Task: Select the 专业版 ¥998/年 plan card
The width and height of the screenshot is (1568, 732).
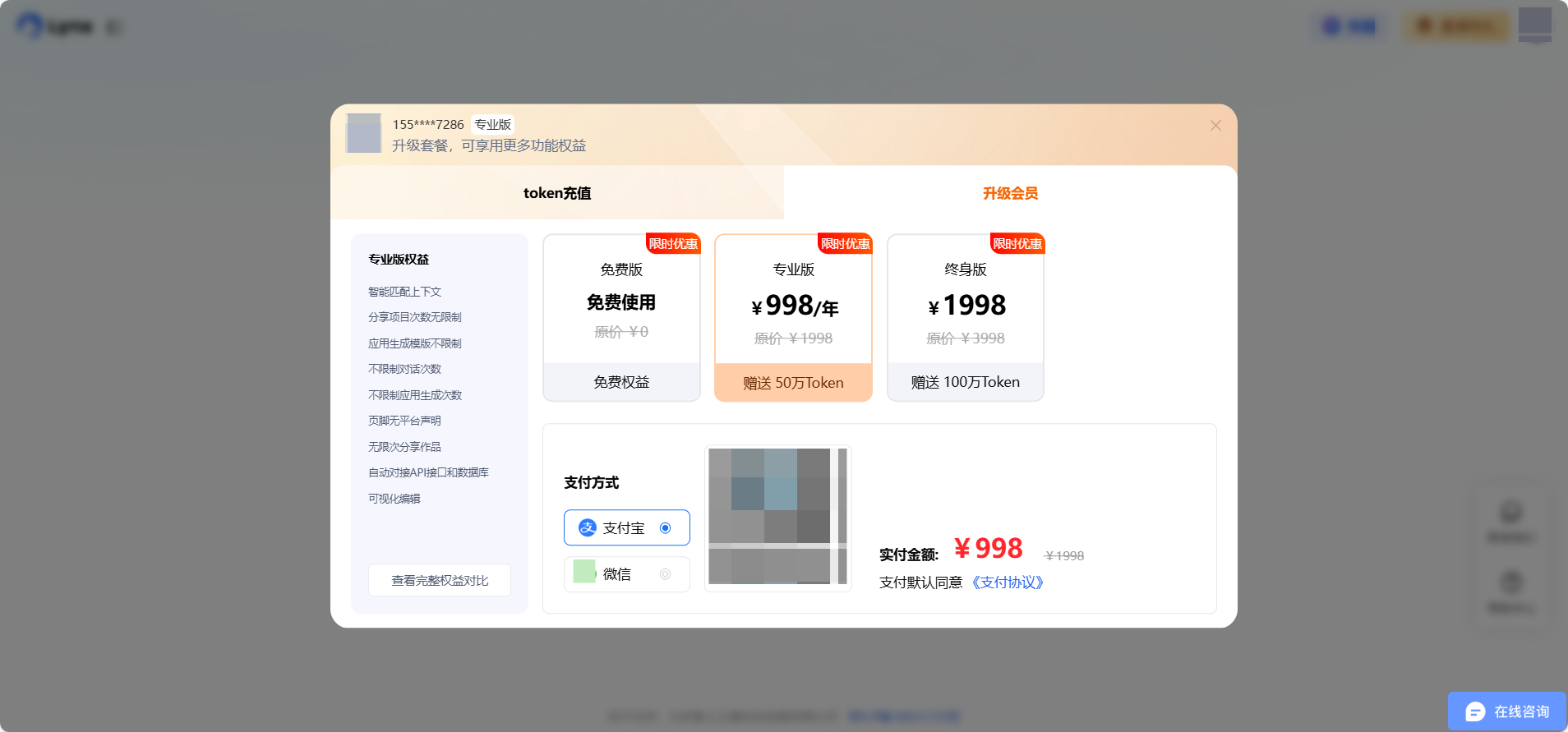Action: point(793,318)
